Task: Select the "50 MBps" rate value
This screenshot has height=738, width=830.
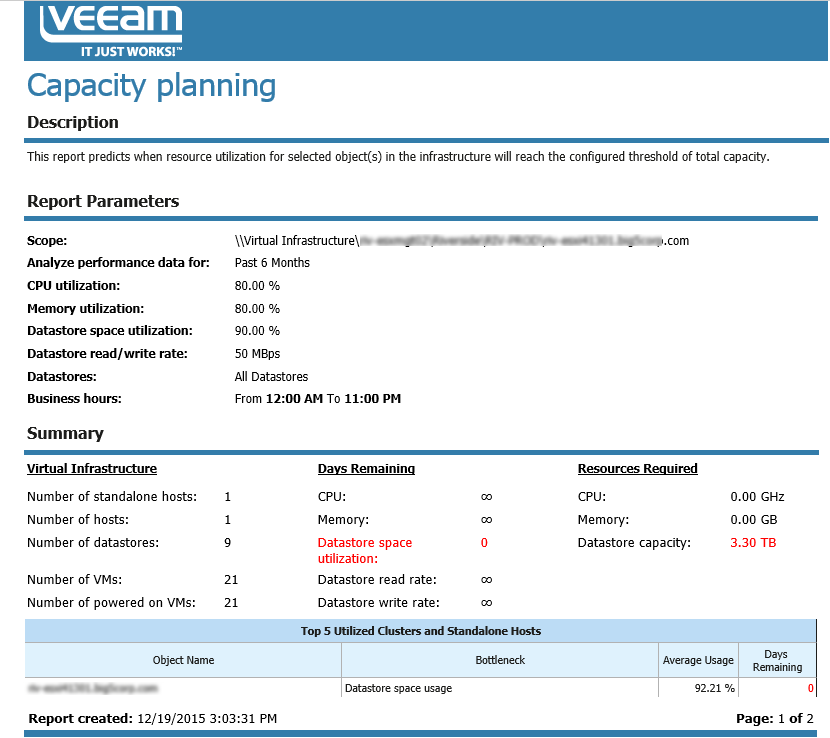Action: pos(257,354)
